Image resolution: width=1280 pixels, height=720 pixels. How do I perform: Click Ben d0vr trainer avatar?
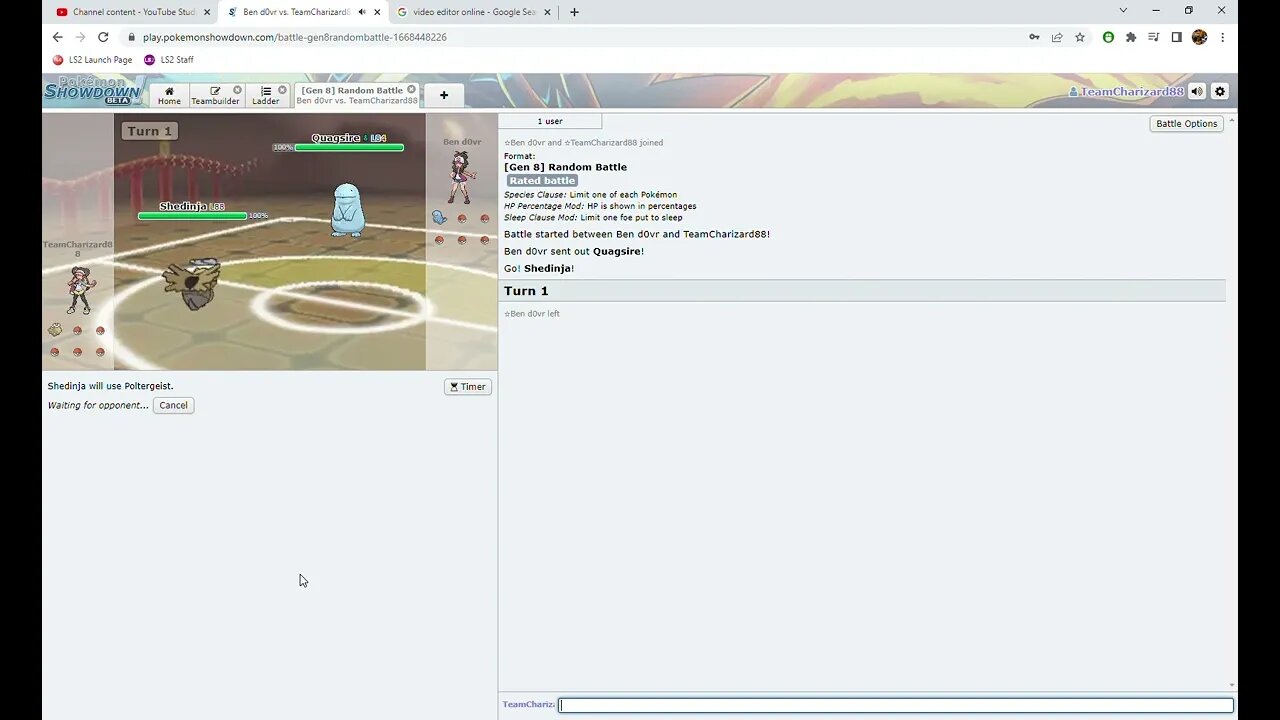[461, 178]
